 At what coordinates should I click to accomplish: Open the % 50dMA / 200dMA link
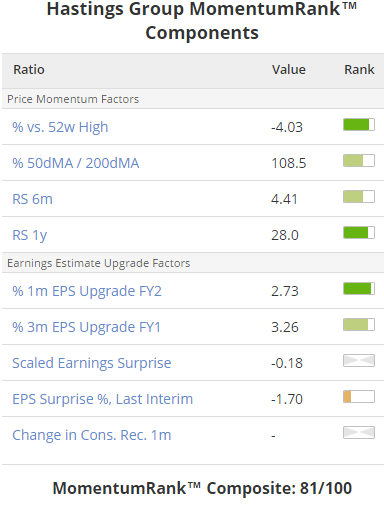(x=76, y=163)
